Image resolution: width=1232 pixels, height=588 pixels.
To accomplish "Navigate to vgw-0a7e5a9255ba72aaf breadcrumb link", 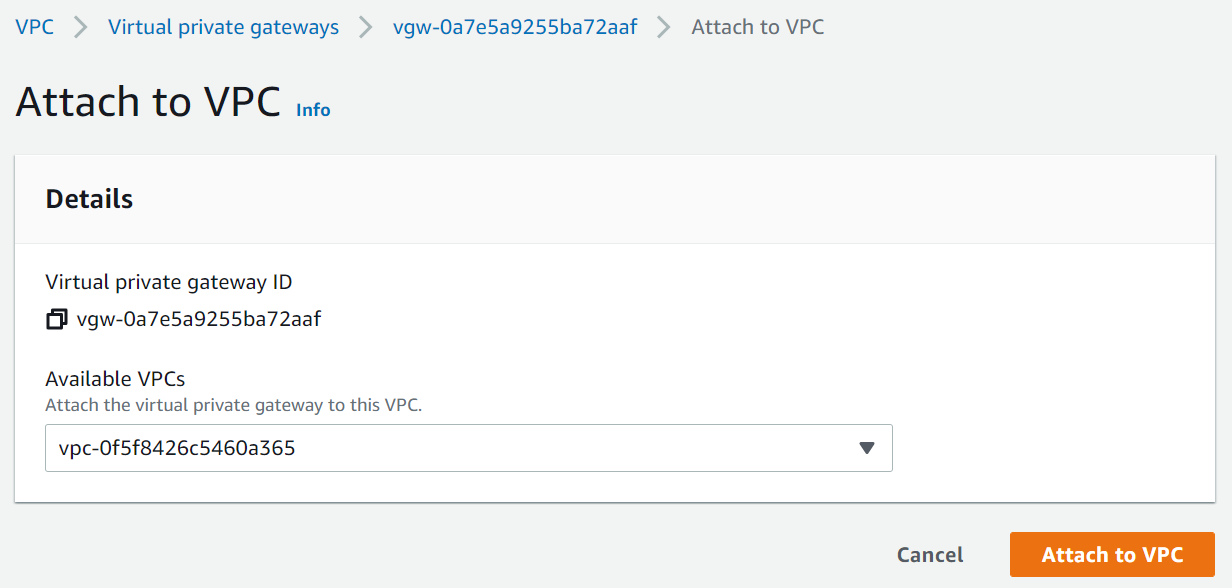I will (x=515, y=27).
